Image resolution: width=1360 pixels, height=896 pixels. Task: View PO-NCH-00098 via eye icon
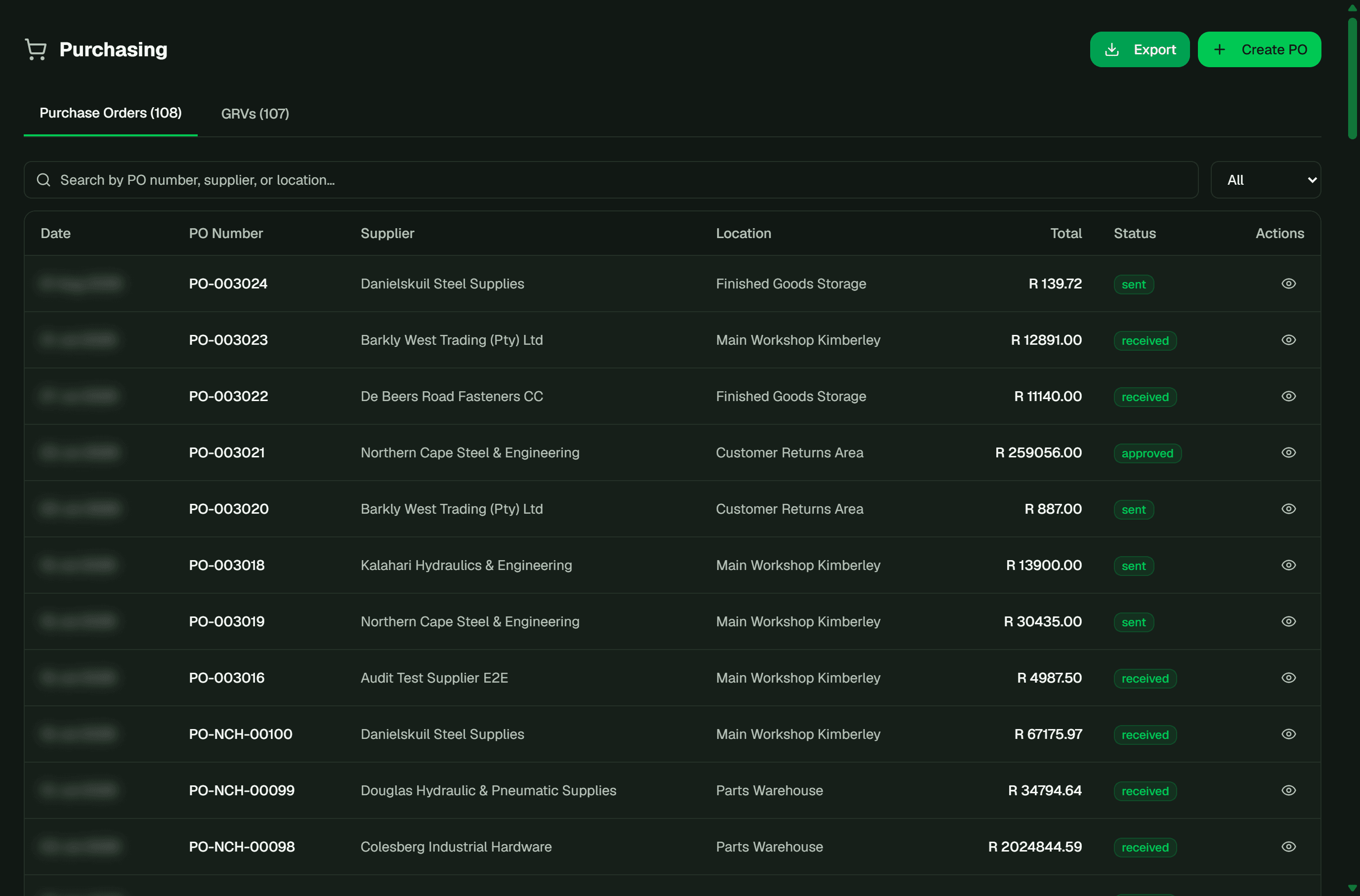click(x=1288, y=846)
